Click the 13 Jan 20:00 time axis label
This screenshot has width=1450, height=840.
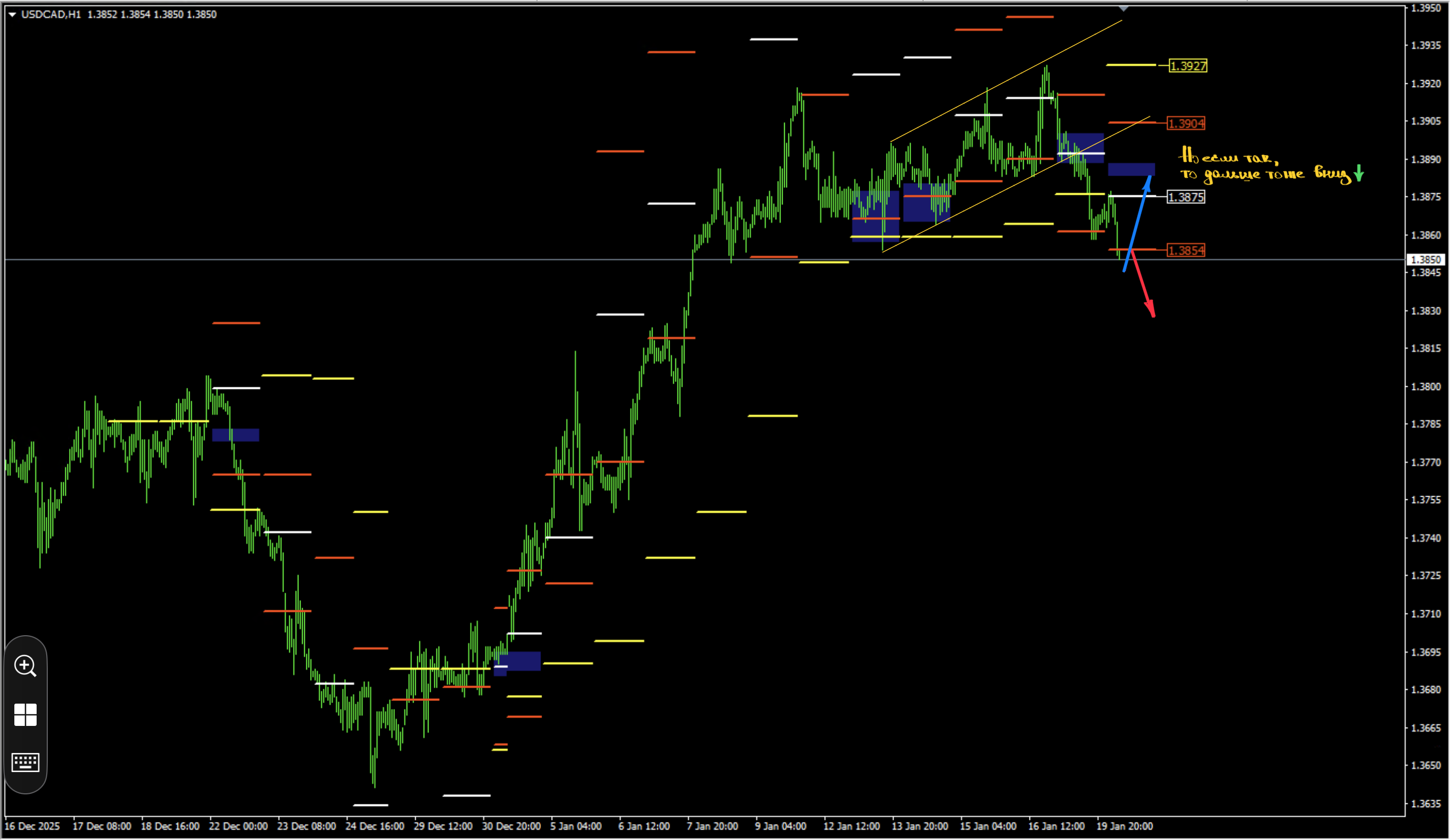tap(920, 826)
